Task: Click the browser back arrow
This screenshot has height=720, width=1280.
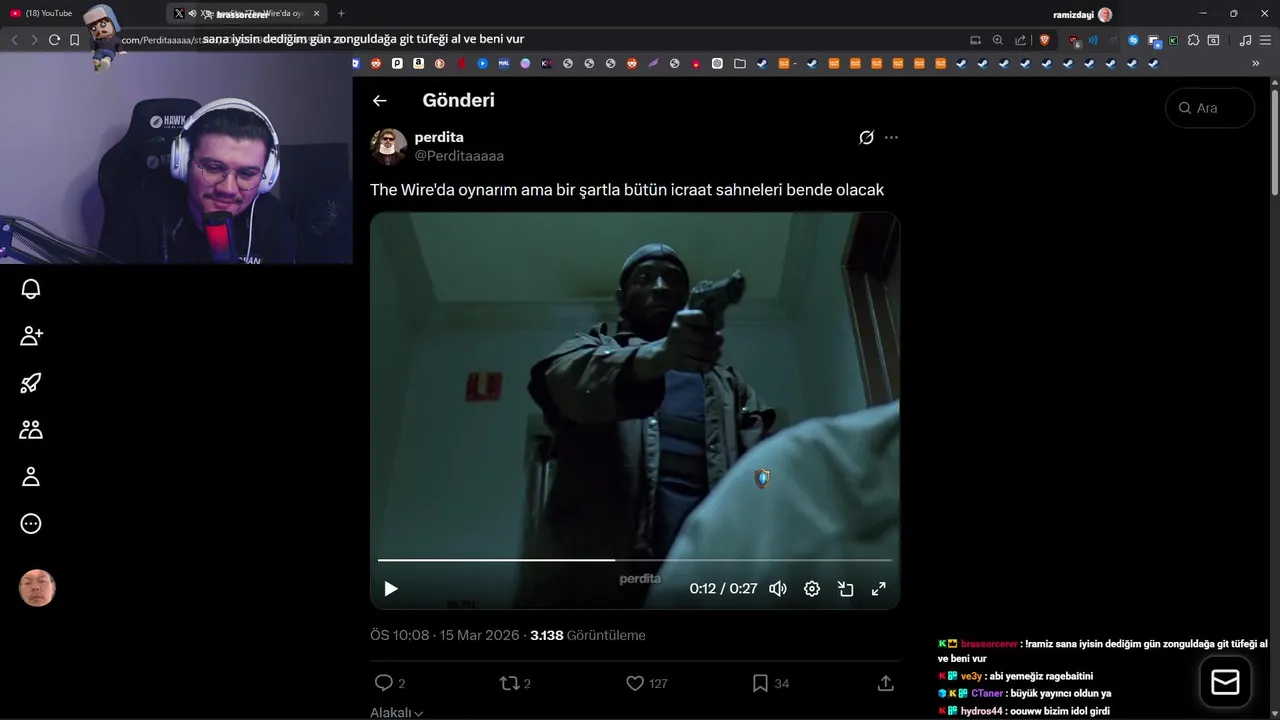Action: pos(14,40)
